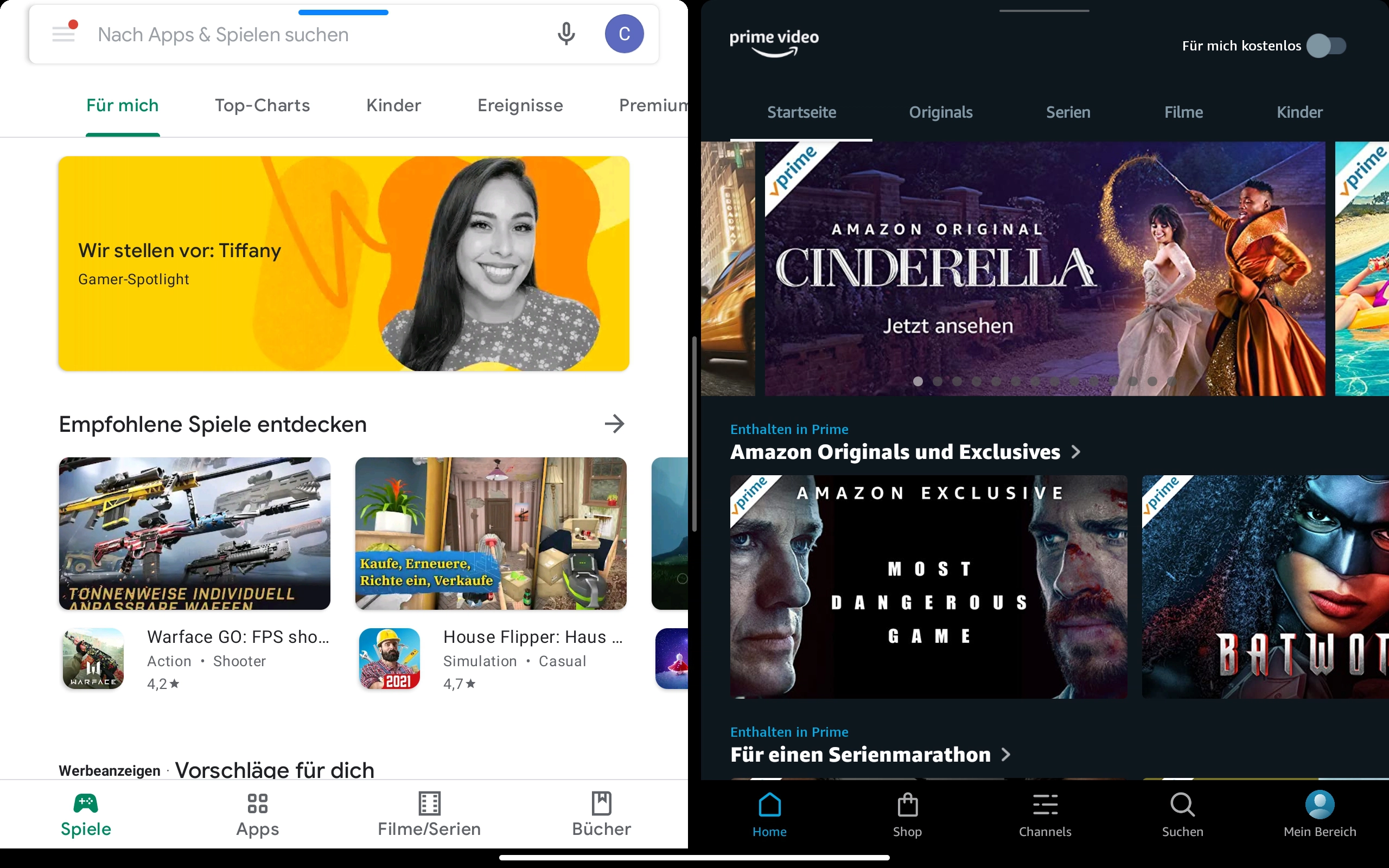The width and height of the screenshot is (1389, 868).
Task: Tap the Suchen magnifier icon
Action: click(x=1182, y=805)
